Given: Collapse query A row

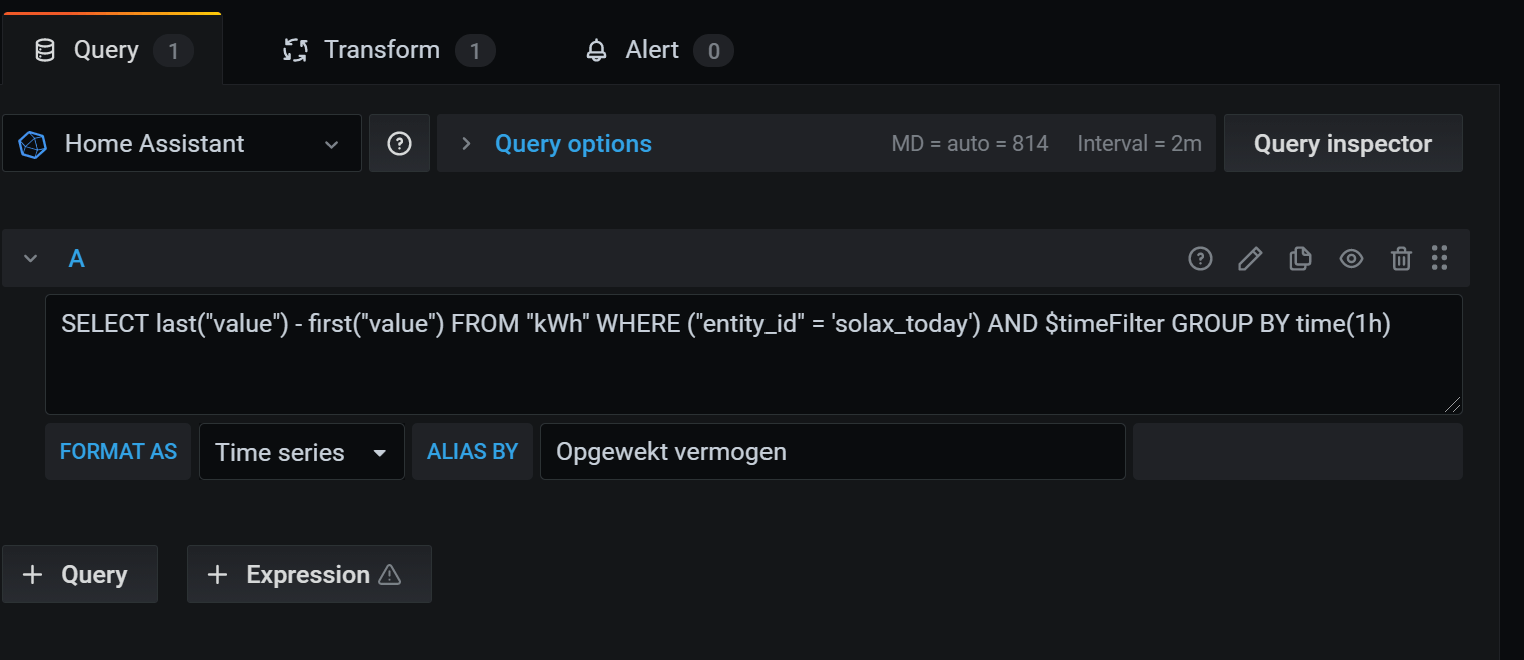Looking at the screenshot, I should (31, 259).
